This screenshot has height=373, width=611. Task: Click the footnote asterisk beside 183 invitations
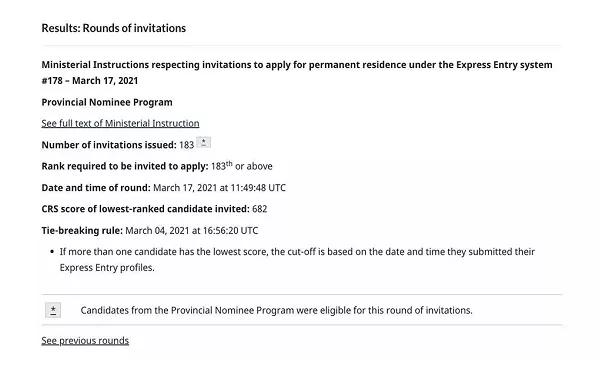[203, 142]
